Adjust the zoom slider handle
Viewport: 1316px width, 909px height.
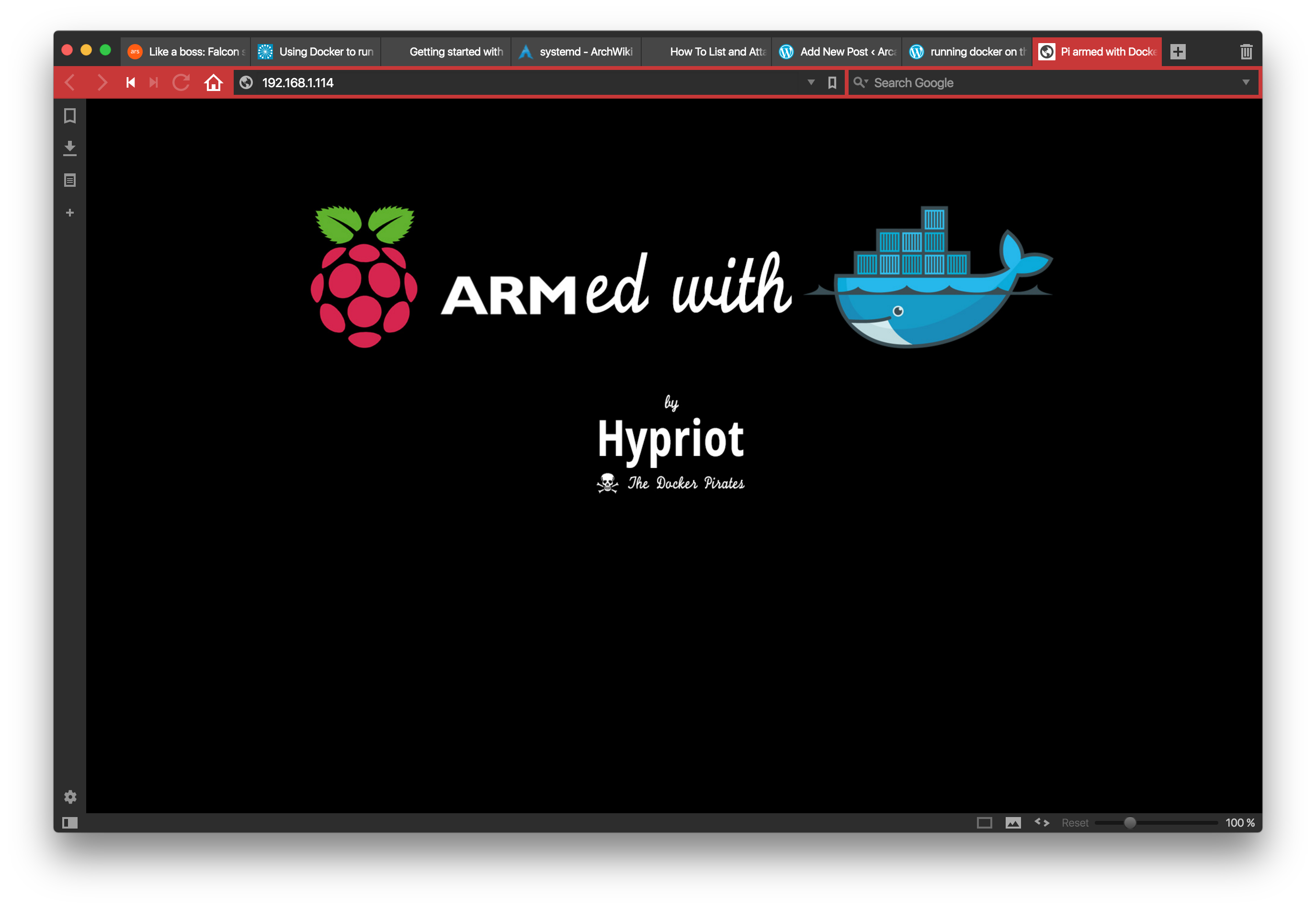point(1130,822)
